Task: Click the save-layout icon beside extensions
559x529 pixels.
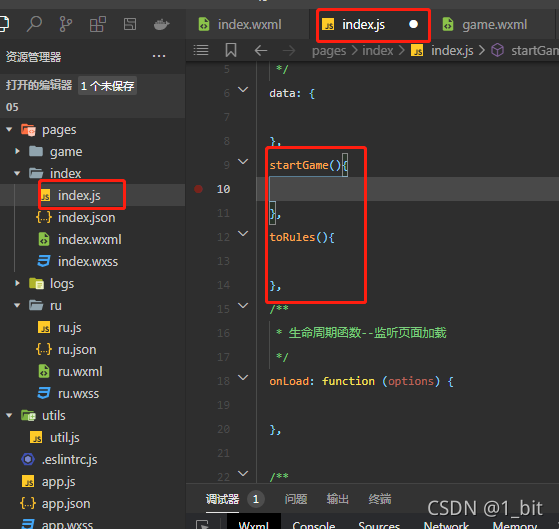Action: pyautogui.click(x=130, y=24)
